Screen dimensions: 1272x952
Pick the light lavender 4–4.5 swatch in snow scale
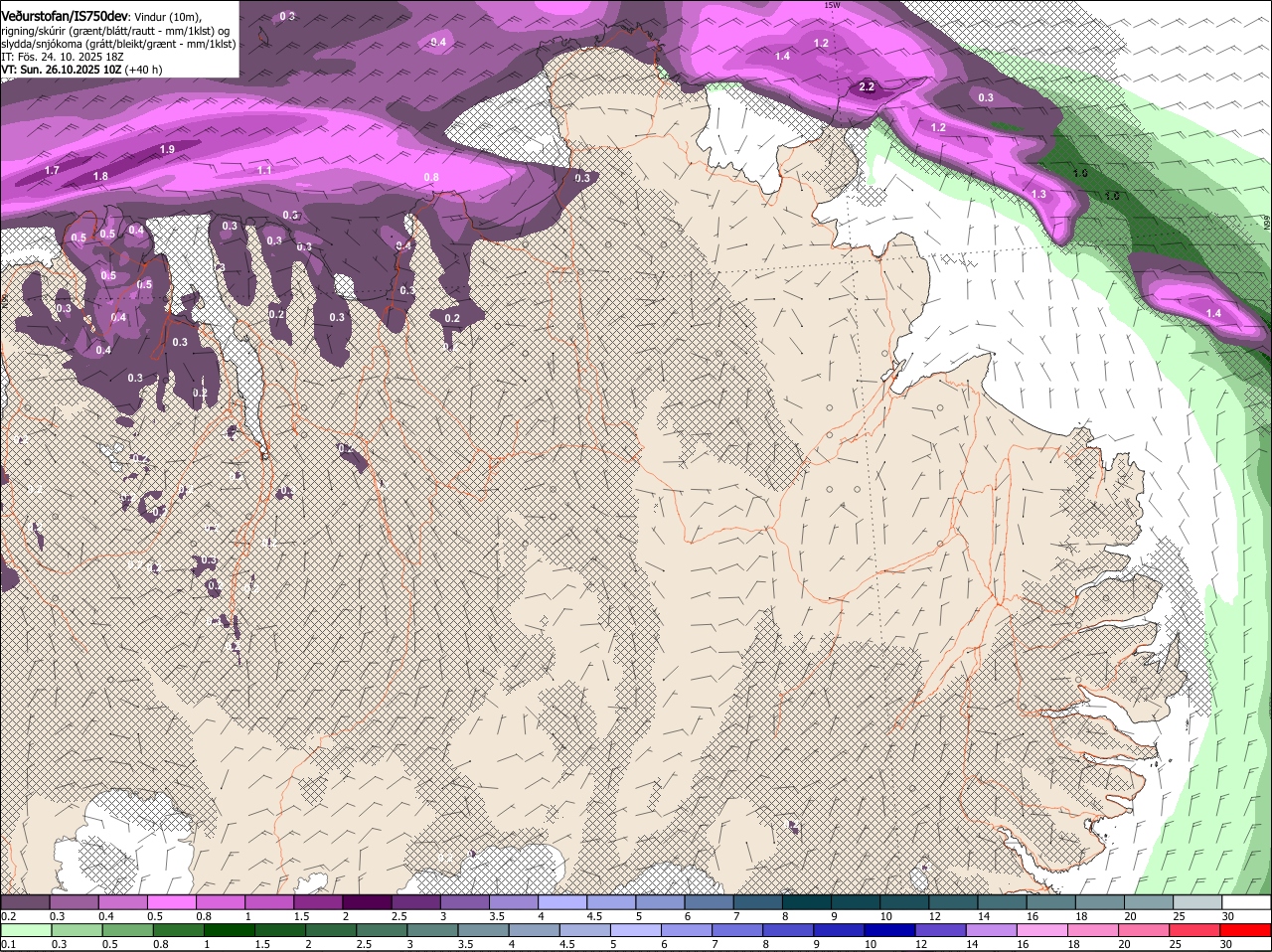point(564,902)
